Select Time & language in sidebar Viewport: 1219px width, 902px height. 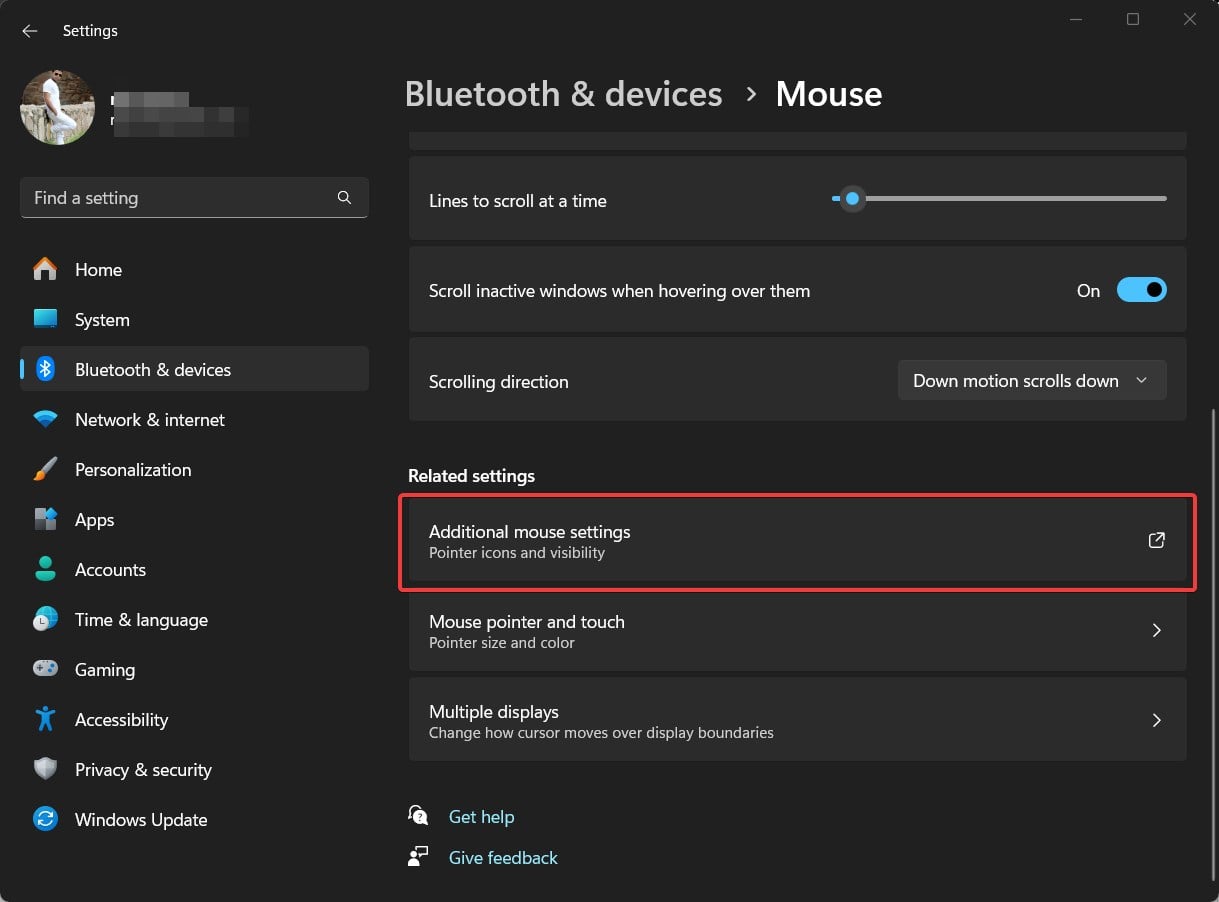pos(141,620)
